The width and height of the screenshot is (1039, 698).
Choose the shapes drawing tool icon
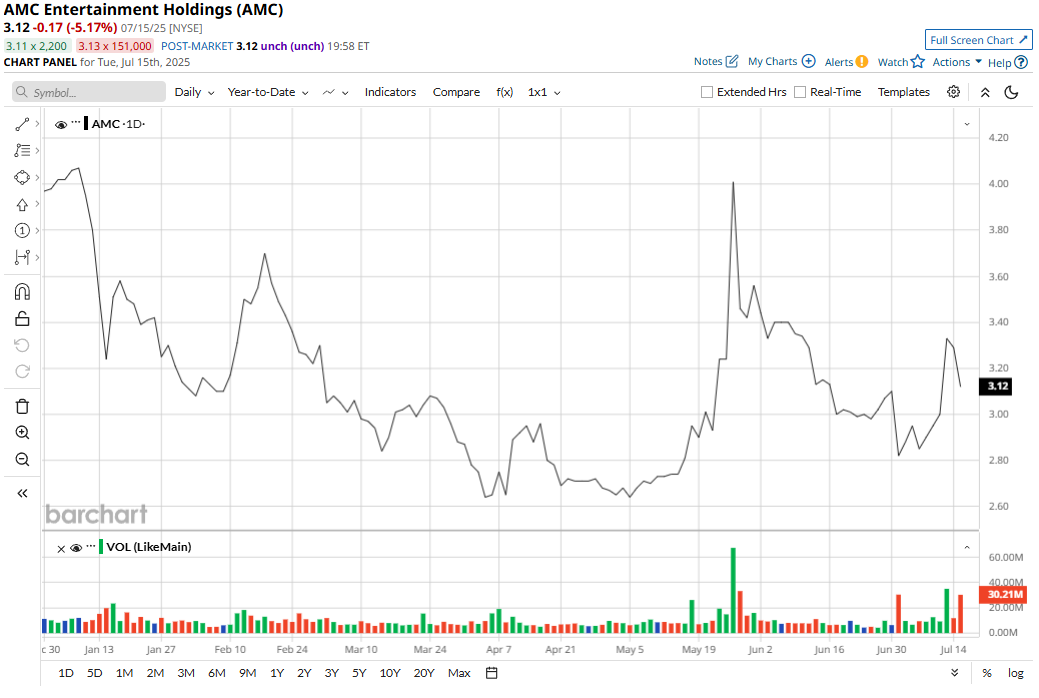[22, 178]
